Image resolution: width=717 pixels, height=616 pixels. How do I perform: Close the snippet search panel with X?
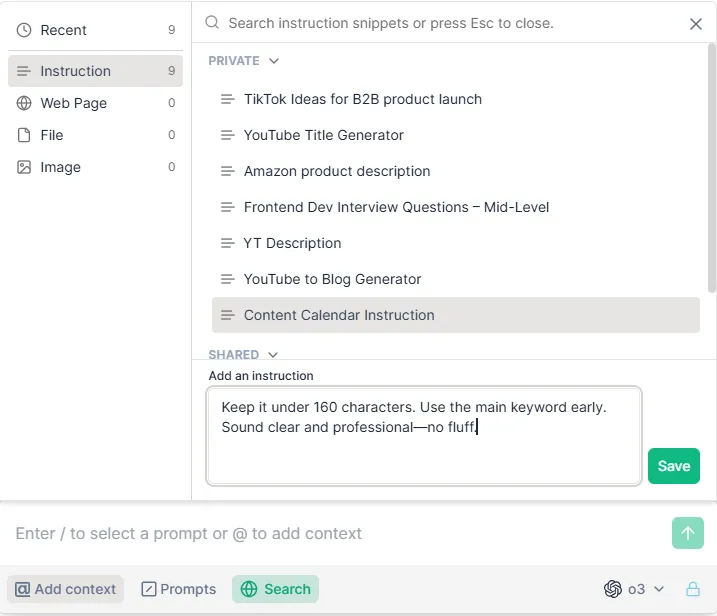[x=696, y=24]
